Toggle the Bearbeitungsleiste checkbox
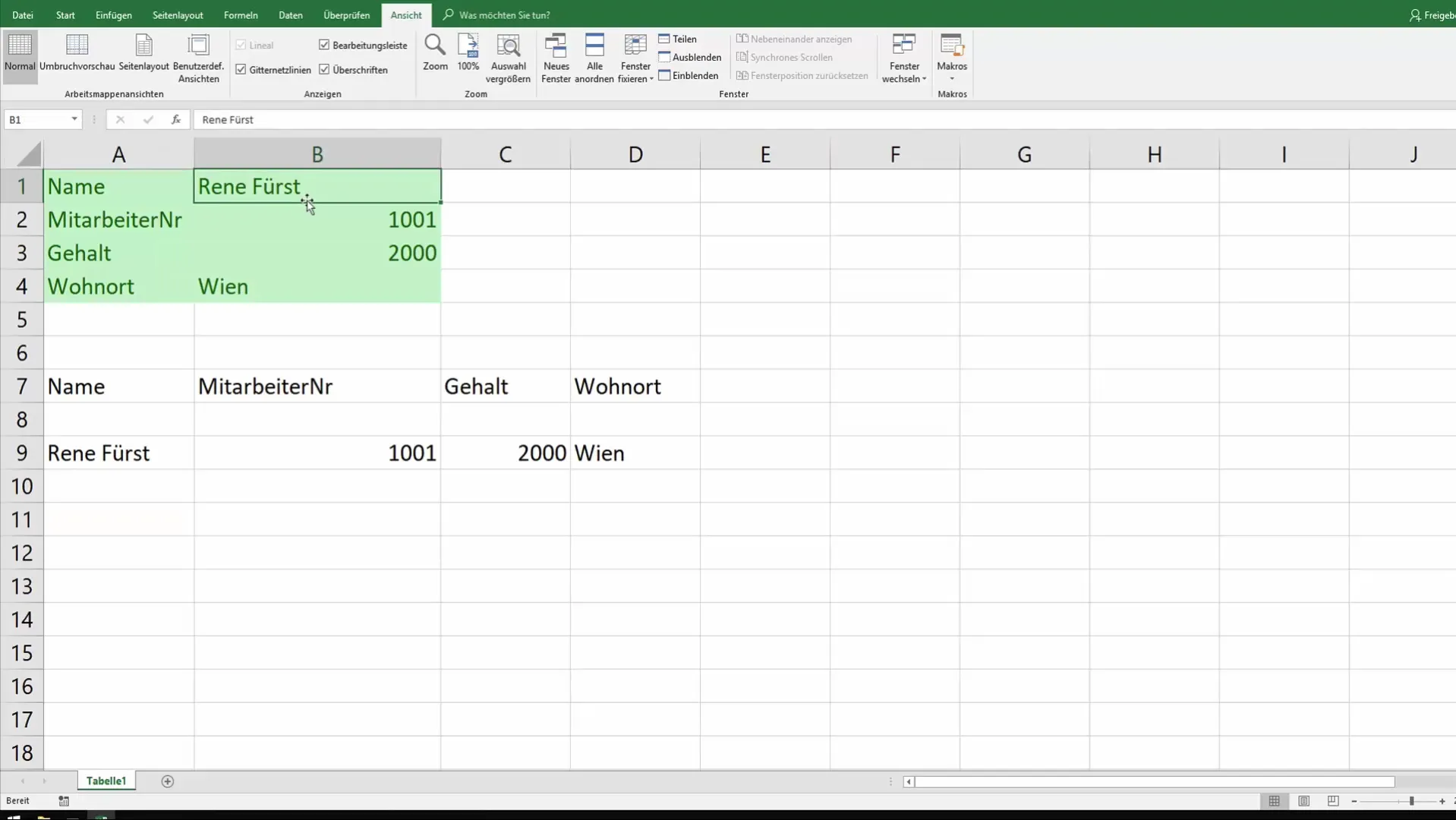This screenshot has height=820, width=1456. pos(324,45)
